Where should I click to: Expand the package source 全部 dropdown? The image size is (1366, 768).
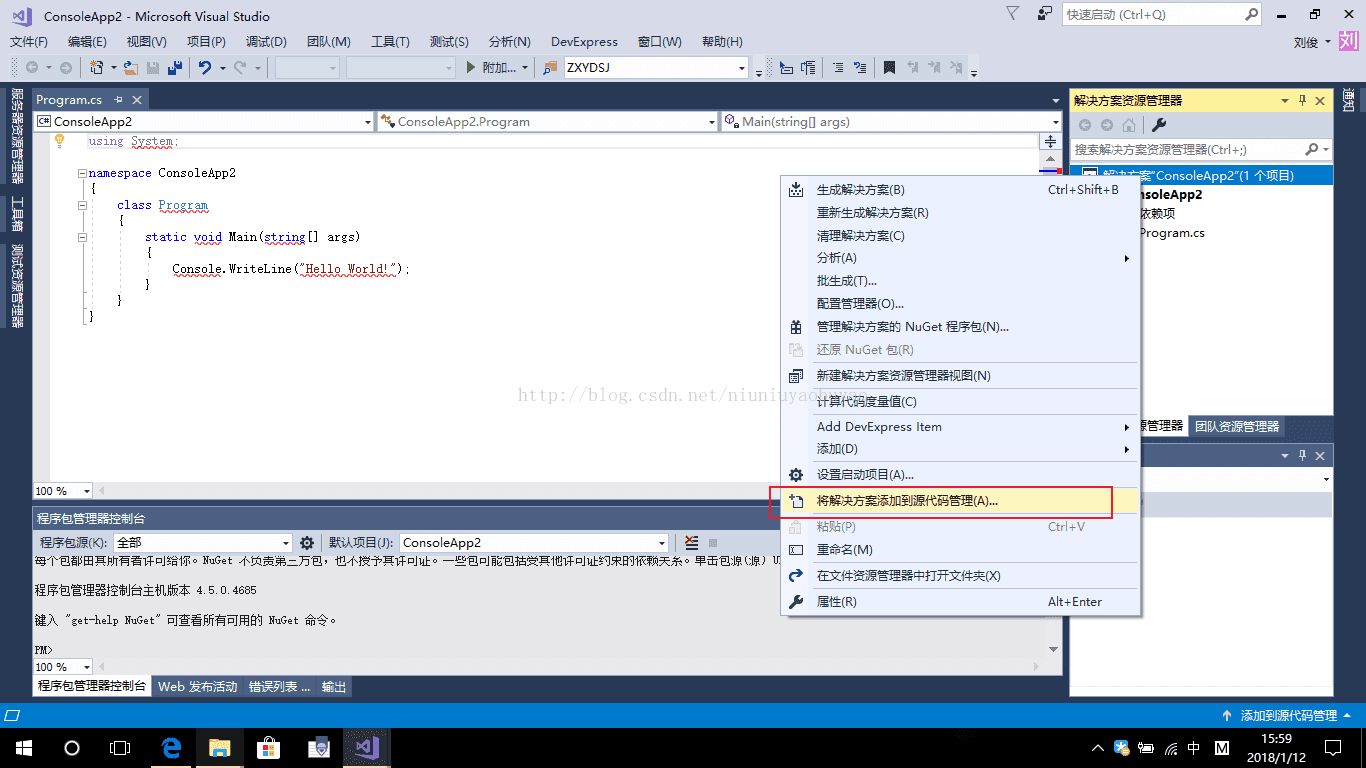coord(285,543)
